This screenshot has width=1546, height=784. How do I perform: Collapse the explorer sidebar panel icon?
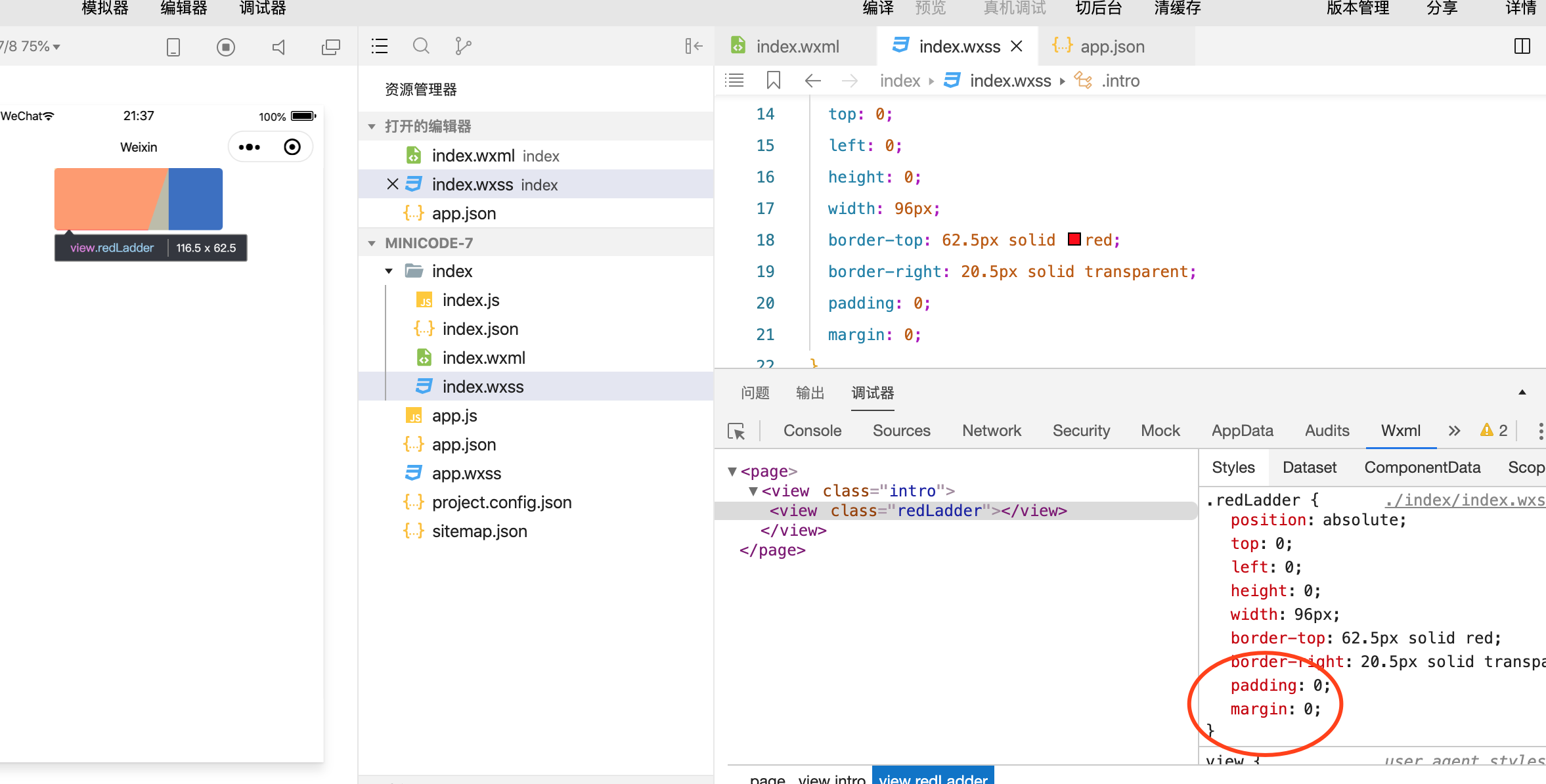coord(694,46)
